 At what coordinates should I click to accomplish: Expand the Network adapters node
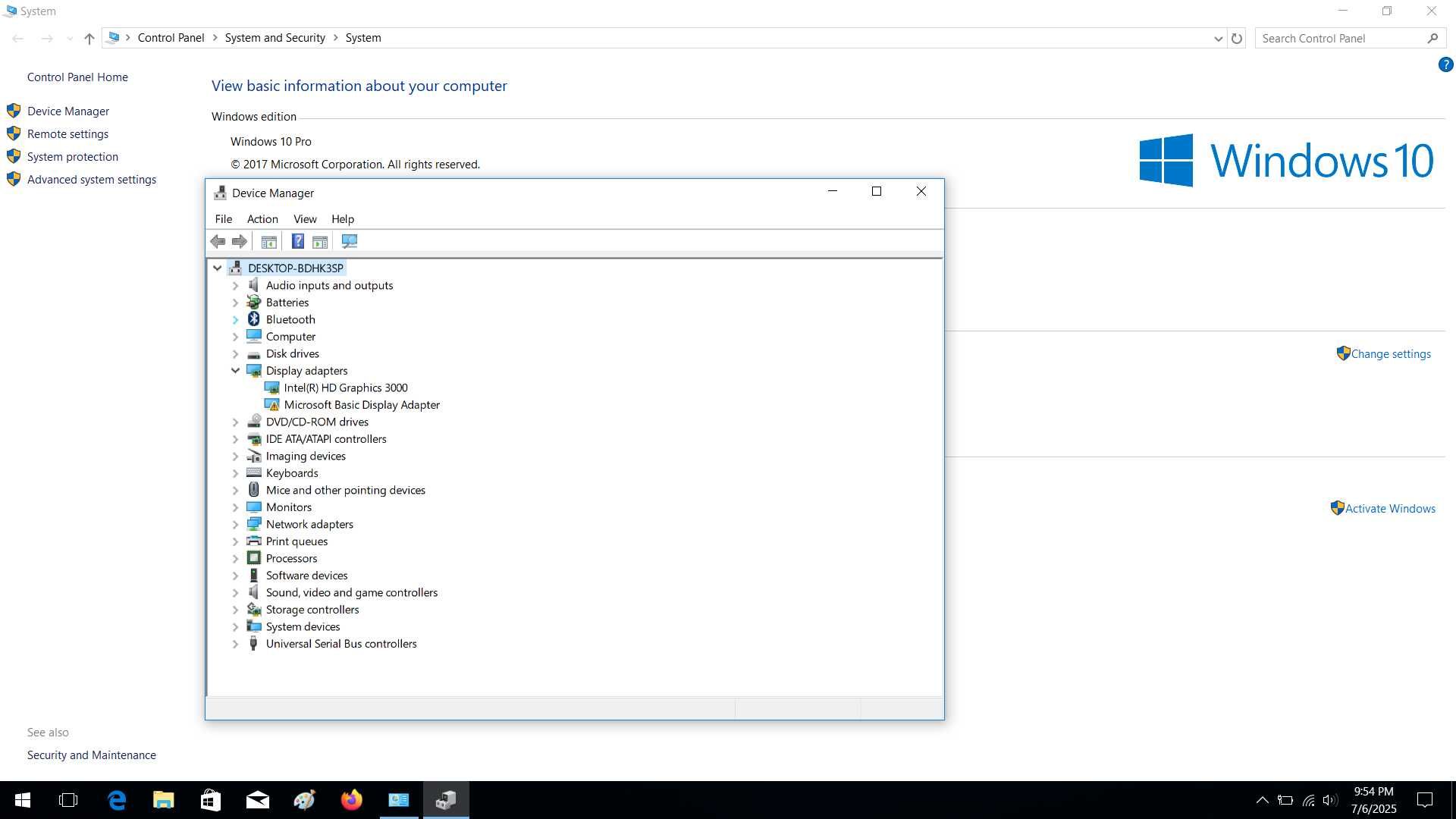pyautogui.click(x=235, y=525)
